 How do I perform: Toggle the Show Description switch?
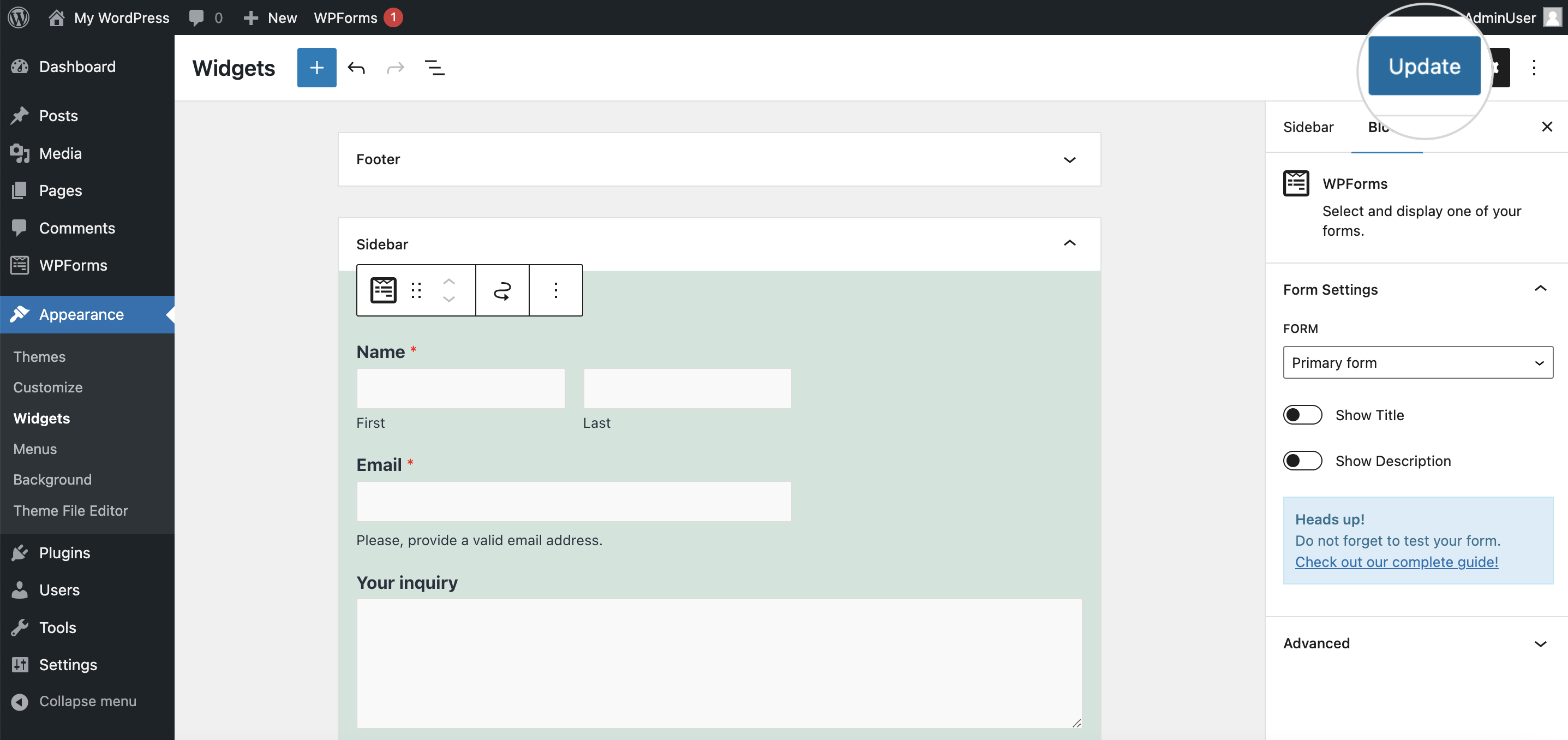pyautogui.click(x=1303, y=461)
